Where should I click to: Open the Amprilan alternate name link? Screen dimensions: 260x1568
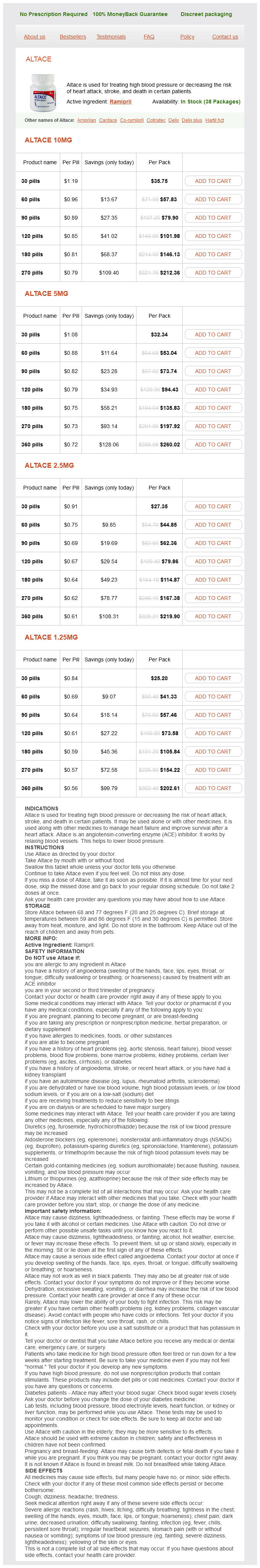[86, 121]
